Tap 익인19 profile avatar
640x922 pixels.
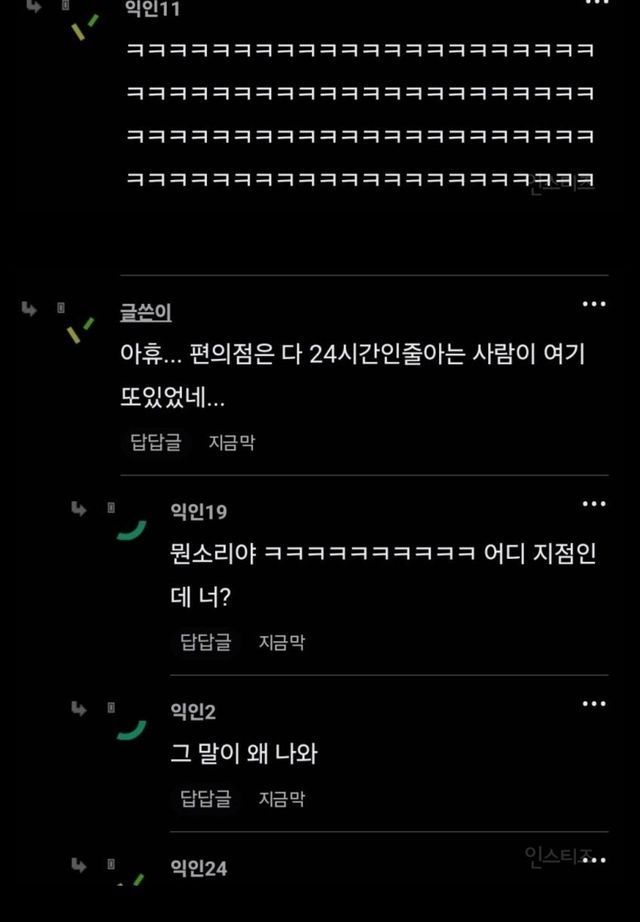[x=132, y=530]
